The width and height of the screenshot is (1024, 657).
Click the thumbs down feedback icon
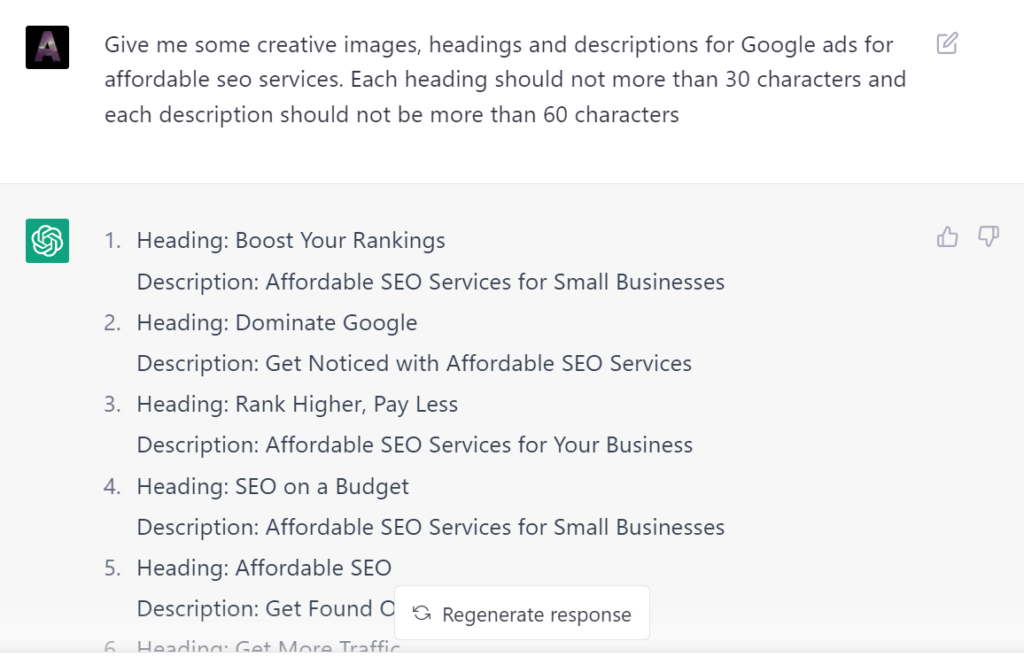pyautogui.click(x=988, y=237)
